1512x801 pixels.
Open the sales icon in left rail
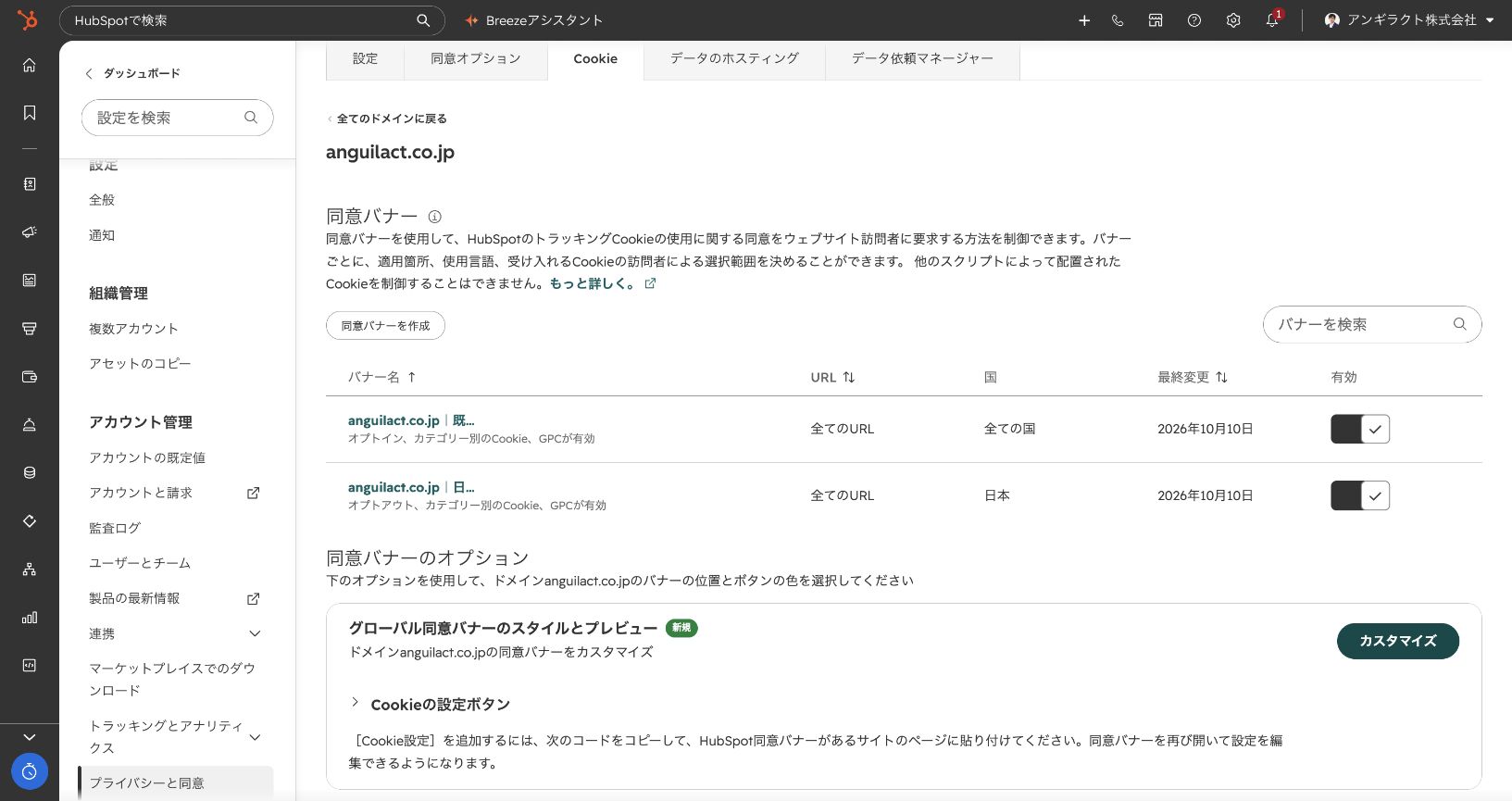pos(30,329)
